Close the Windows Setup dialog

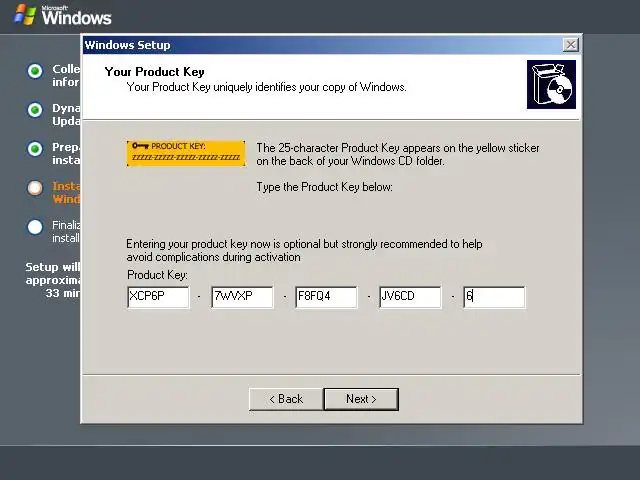pyautogui.click(x=571, y=44)
